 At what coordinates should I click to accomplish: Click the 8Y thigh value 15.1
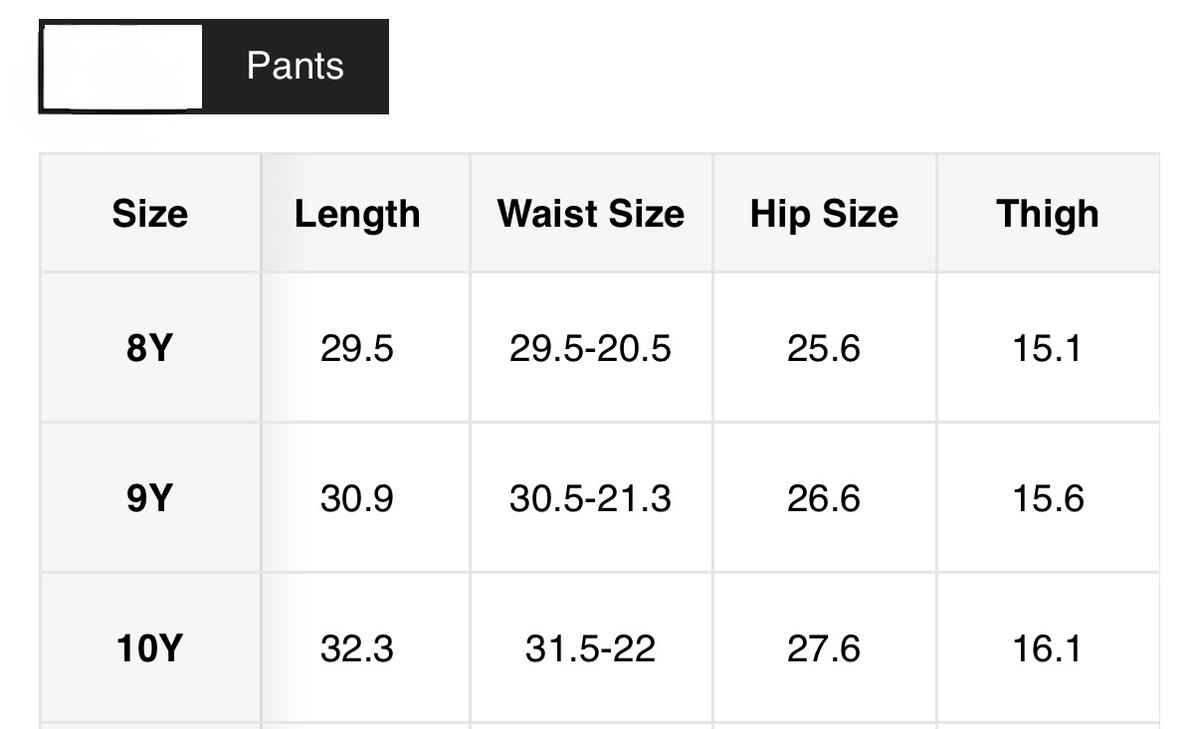point(1047,349)
